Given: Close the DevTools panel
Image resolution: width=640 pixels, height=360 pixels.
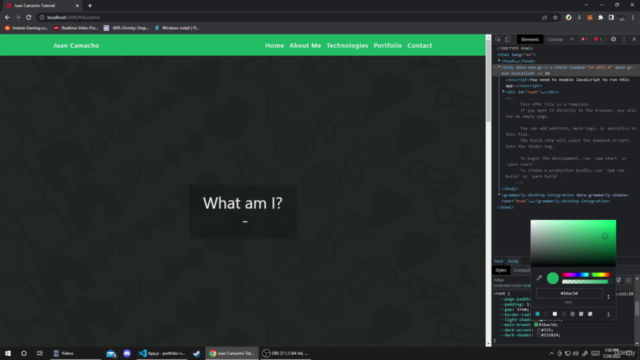Looking at the screenshot, I should click(634, 39).
